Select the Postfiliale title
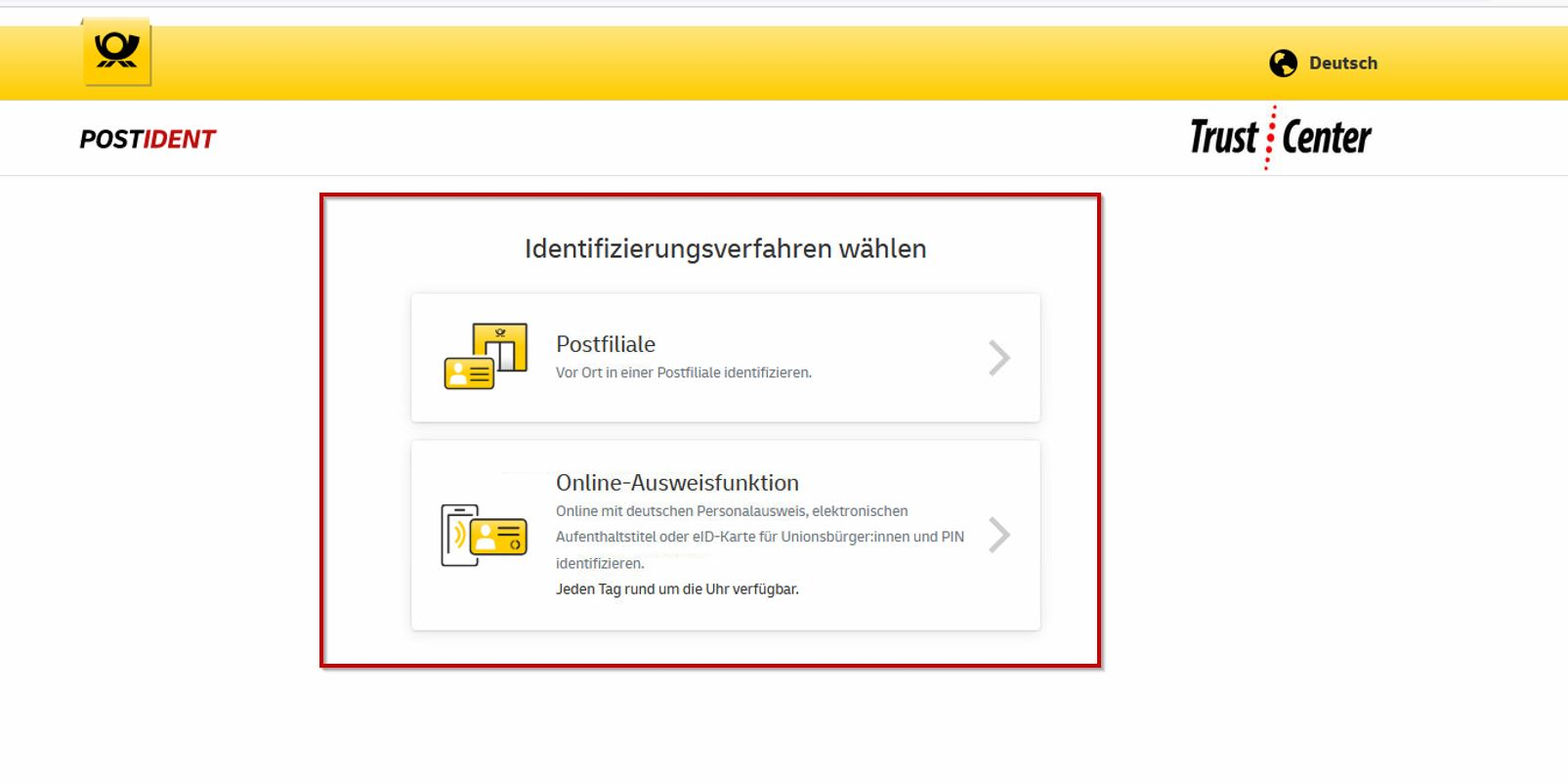 pyautogui.click(x=606, y=344)
